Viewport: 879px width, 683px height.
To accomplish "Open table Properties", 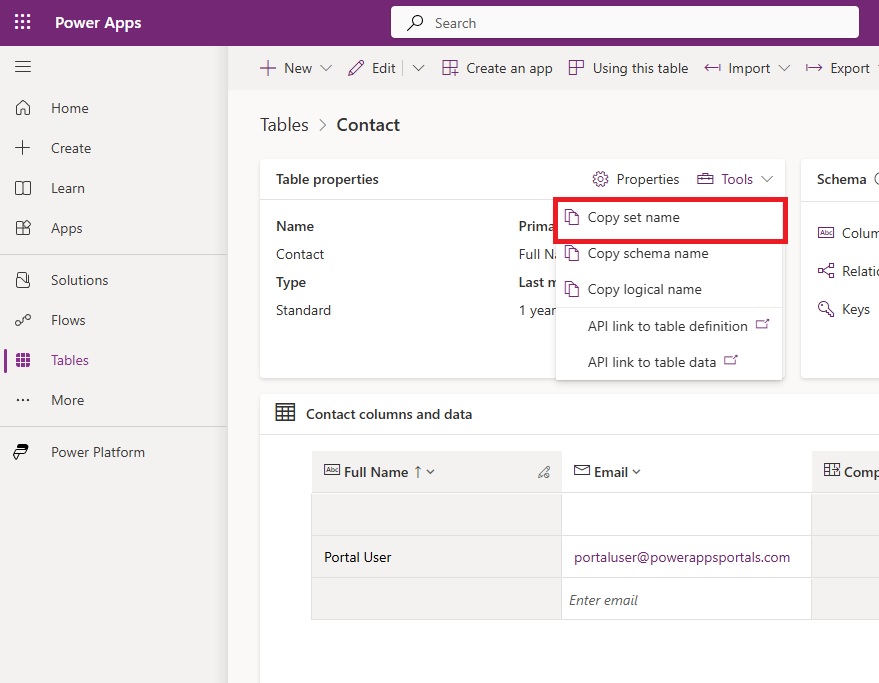I will coord(636,179).
